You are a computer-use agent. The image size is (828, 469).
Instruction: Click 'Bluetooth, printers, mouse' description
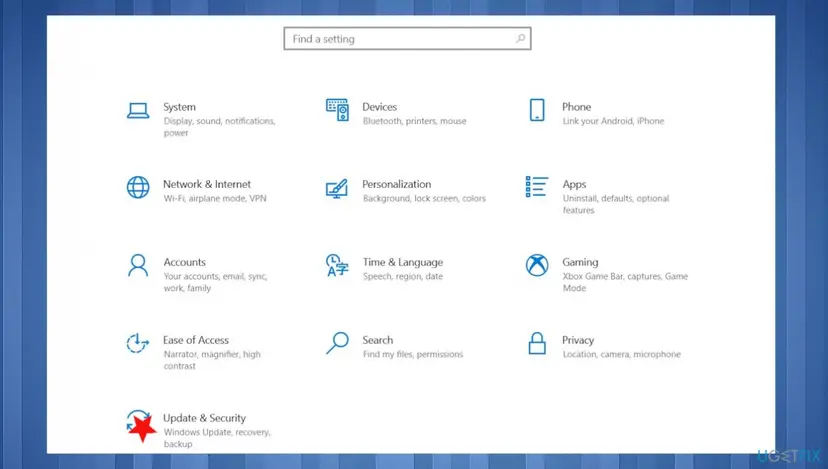click(415, 121)
